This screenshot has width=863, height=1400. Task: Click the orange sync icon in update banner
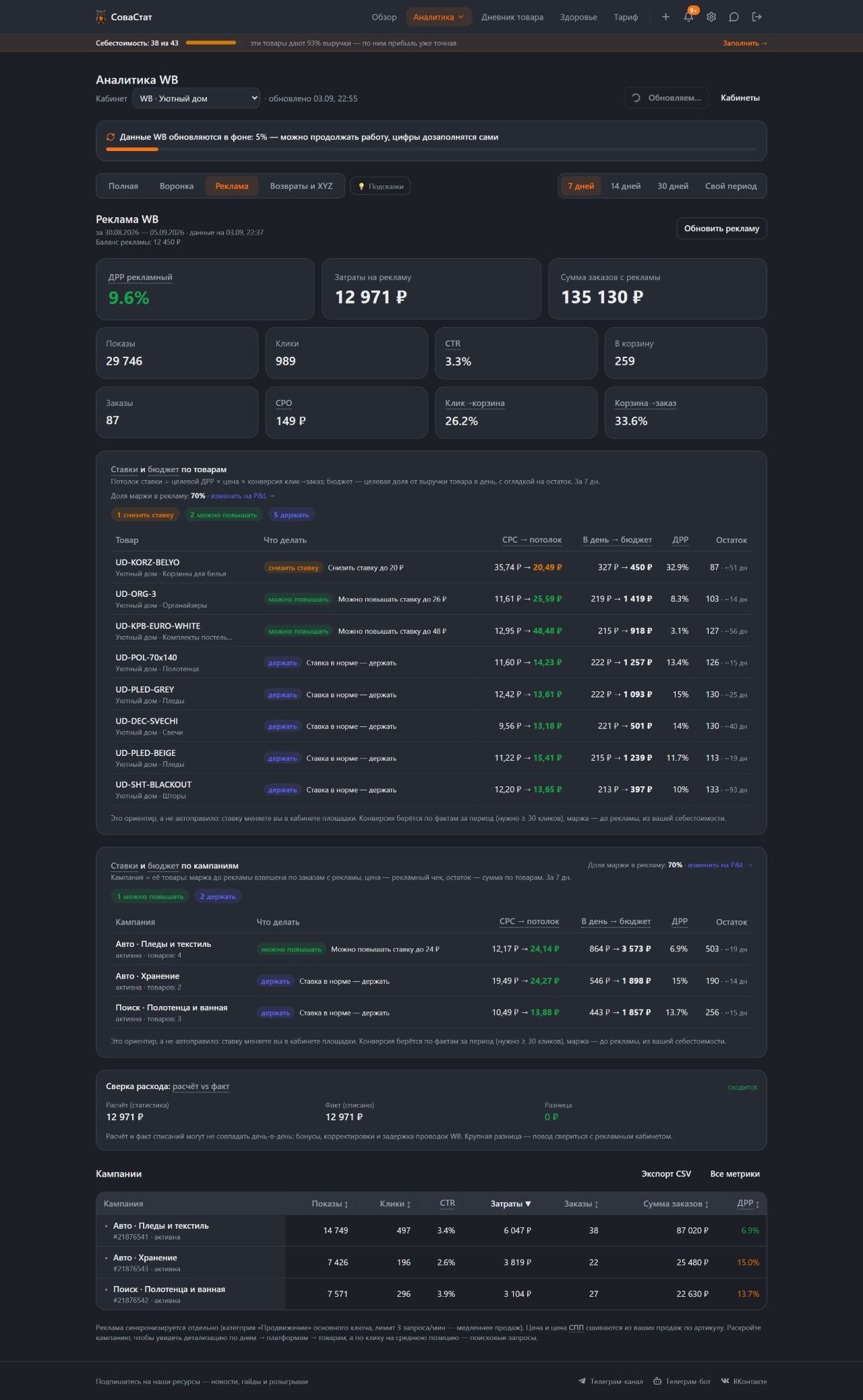tap(111, 137)
